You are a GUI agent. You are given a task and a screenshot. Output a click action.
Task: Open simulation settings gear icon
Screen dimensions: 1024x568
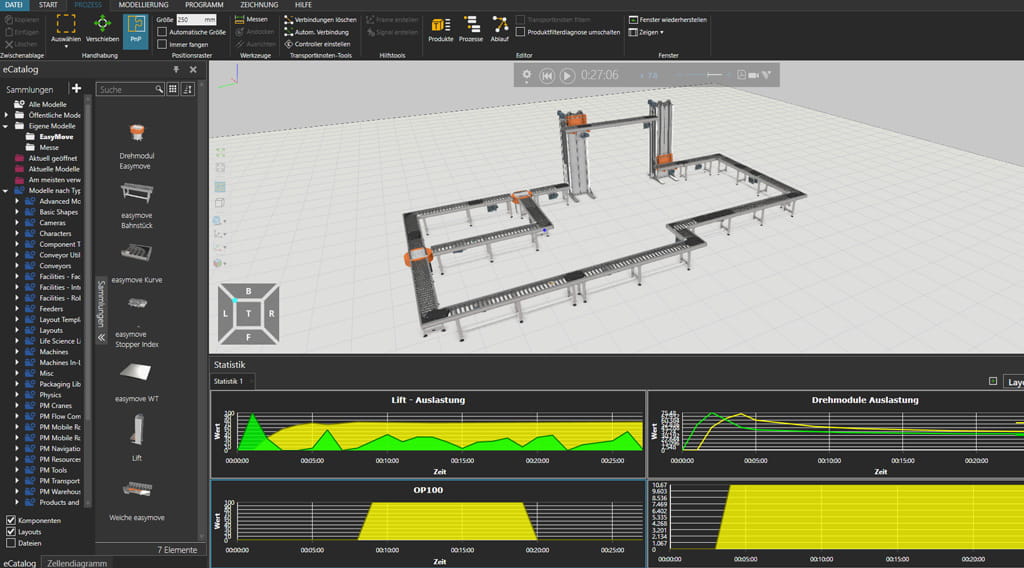pos(527,75)
